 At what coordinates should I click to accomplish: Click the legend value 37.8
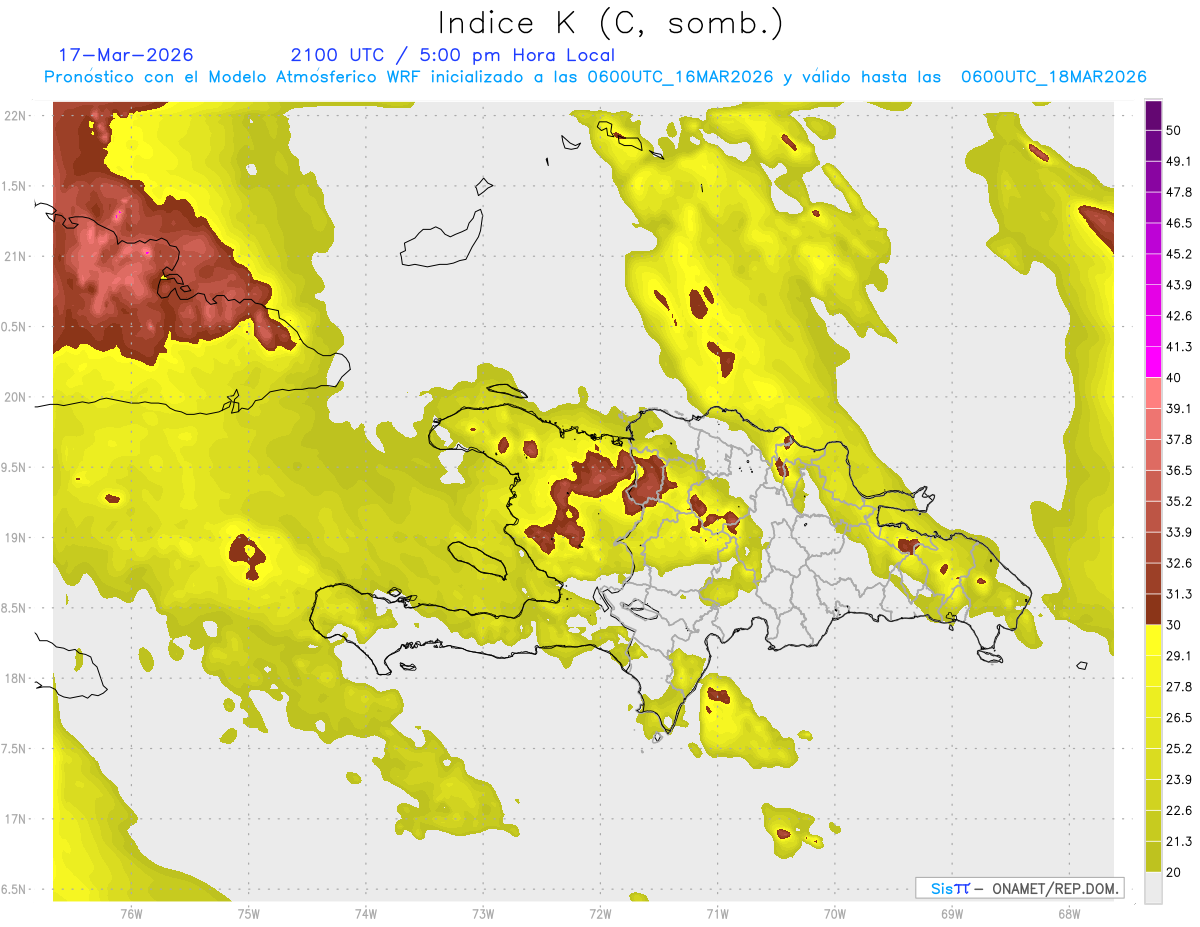(1178, 440)
